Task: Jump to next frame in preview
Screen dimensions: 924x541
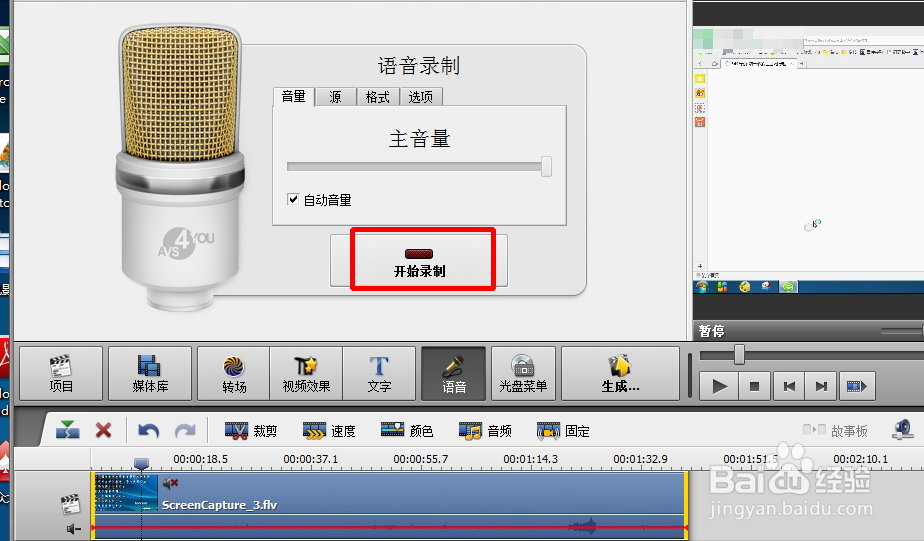Action: 821,387
